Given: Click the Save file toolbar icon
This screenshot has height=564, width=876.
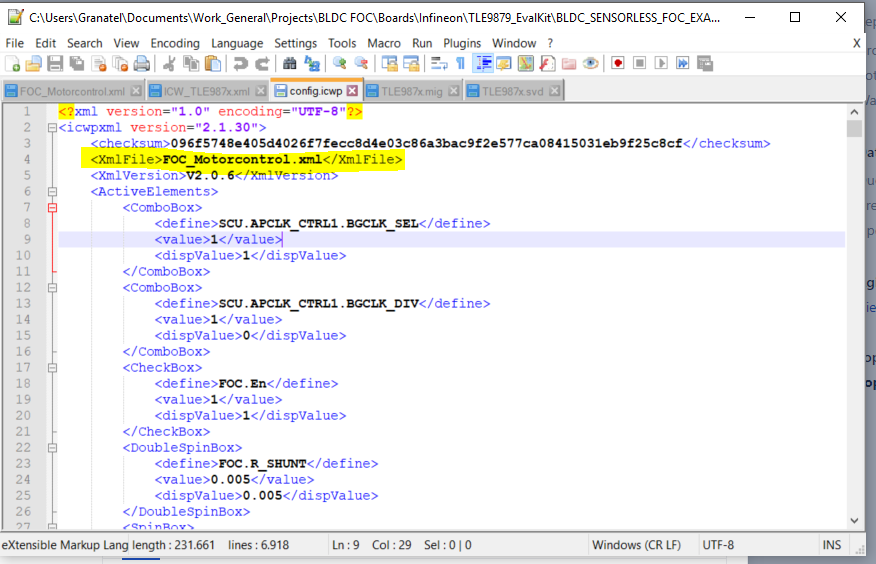Looking at the screenshot, I should [x=55, y=63].
